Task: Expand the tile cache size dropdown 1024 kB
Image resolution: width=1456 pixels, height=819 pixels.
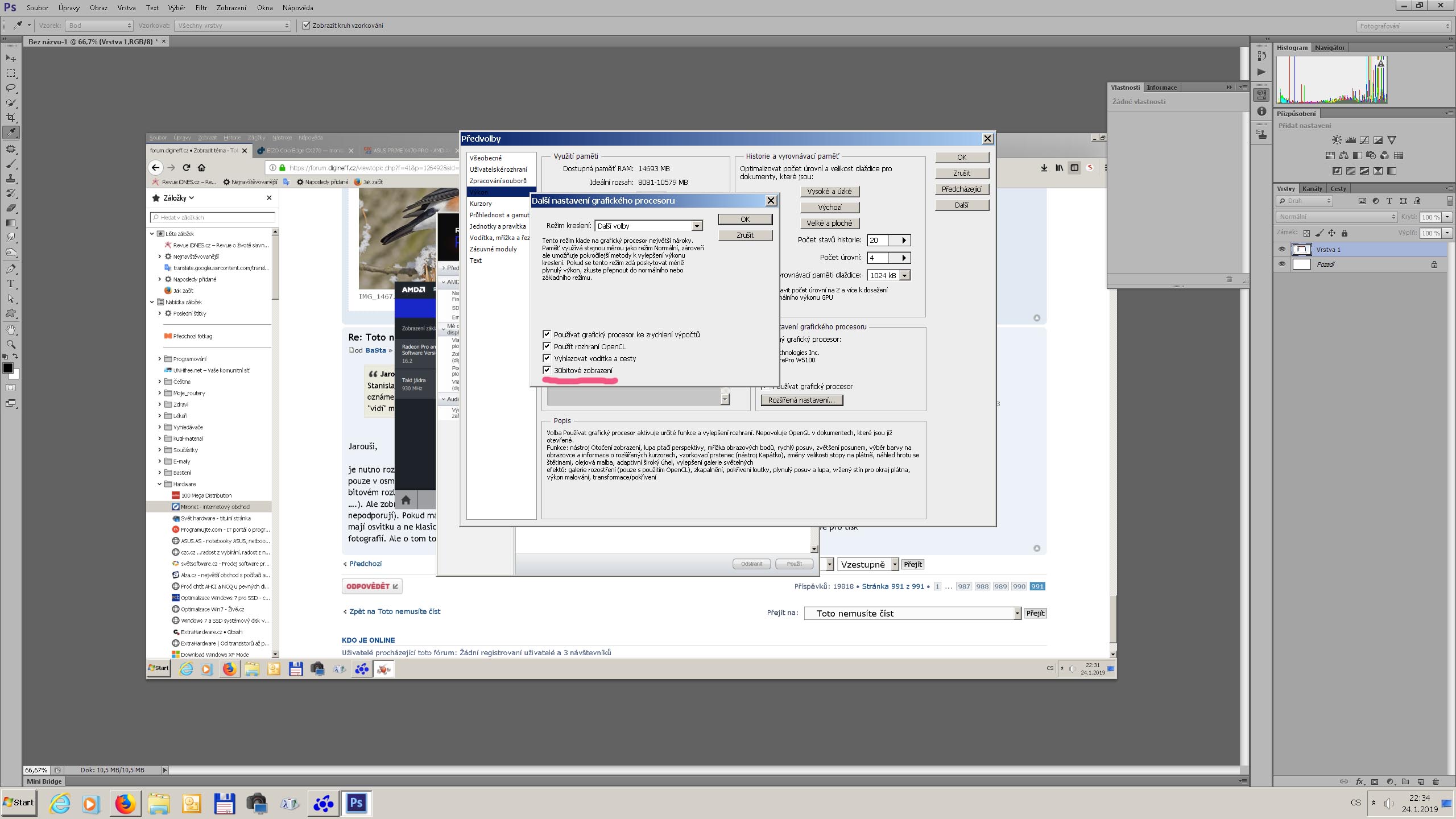Action: [904, 275]
